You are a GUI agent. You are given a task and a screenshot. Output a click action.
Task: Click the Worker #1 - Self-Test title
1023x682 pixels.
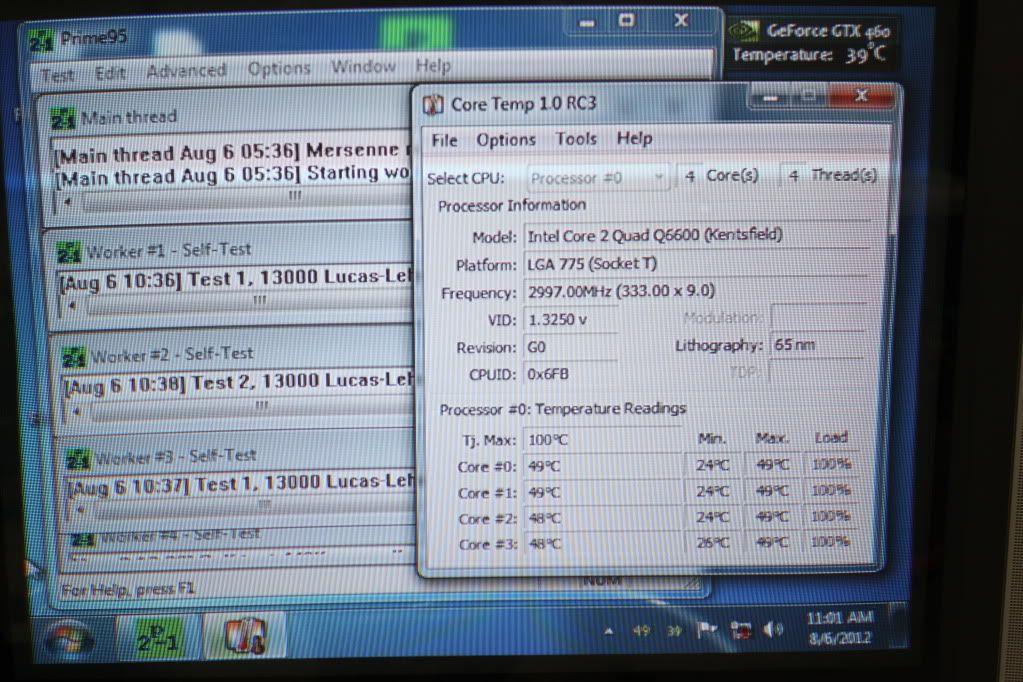pyautogui.click(x=169, y=251)
